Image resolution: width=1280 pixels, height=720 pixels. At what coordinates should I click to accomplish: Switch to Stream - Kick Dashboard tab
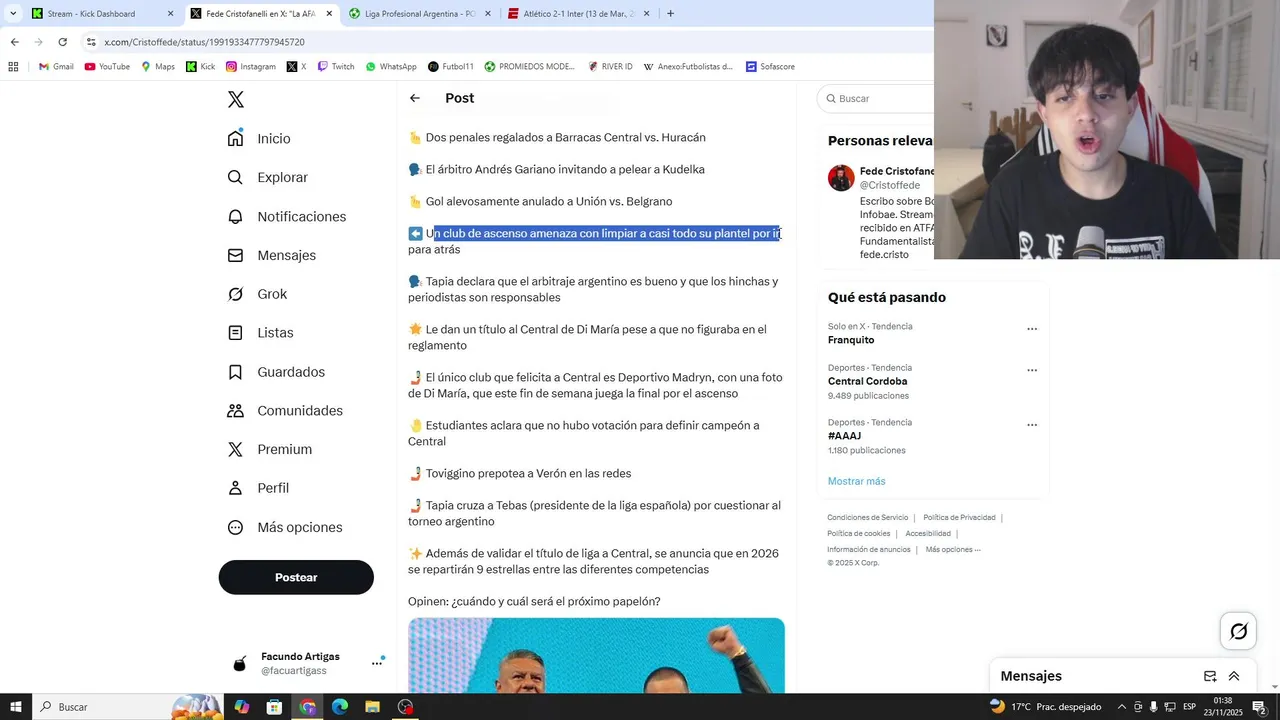point(100,14)
